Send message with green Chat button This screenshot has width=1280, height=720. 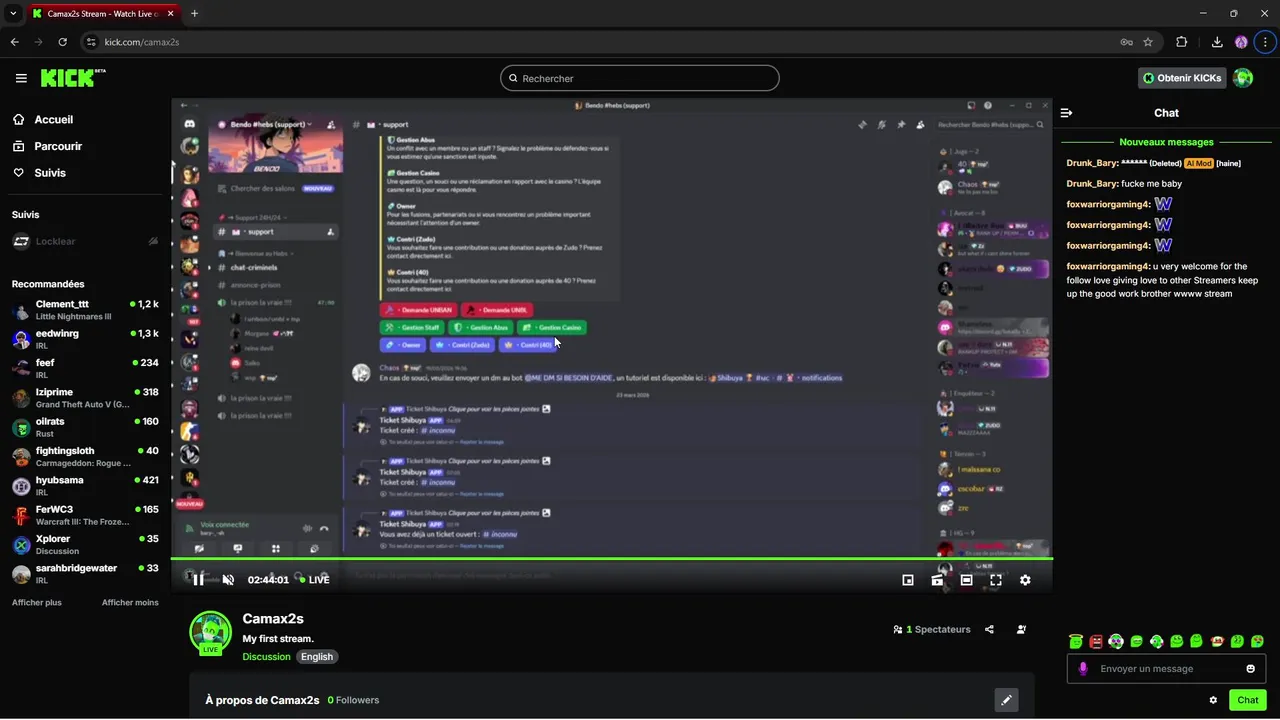(x=1248, y=700)
